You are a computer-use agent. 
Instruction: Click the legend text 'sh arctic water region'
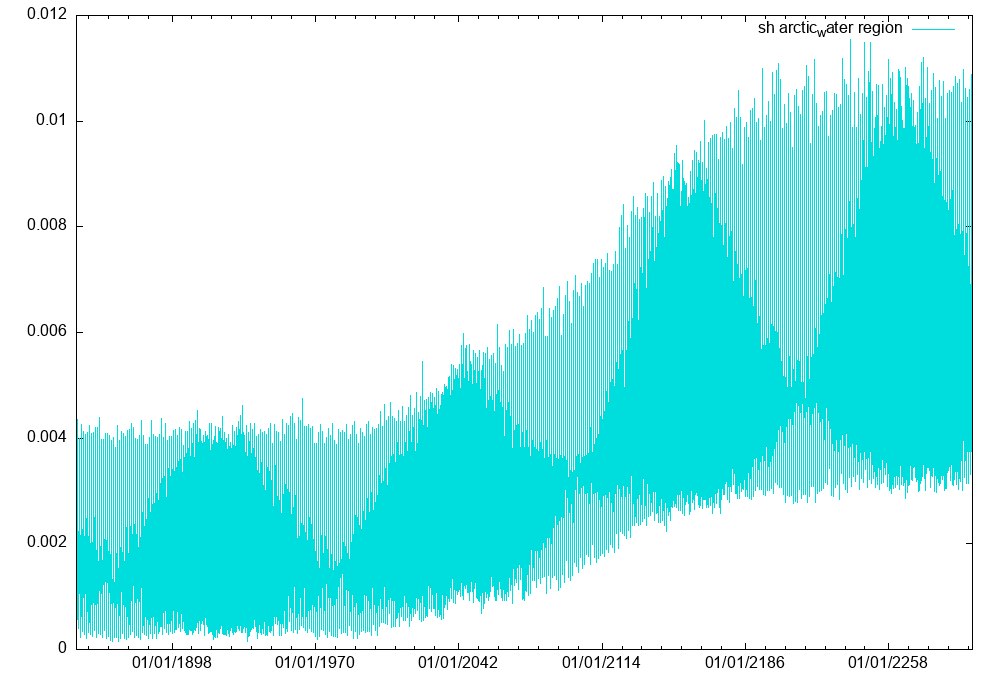829,28
